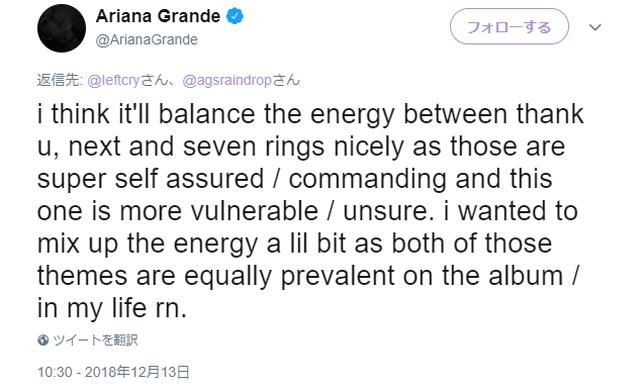Click the Ariana Grande display name
This screenshot has height=388, width=640.
coord(158,16)
